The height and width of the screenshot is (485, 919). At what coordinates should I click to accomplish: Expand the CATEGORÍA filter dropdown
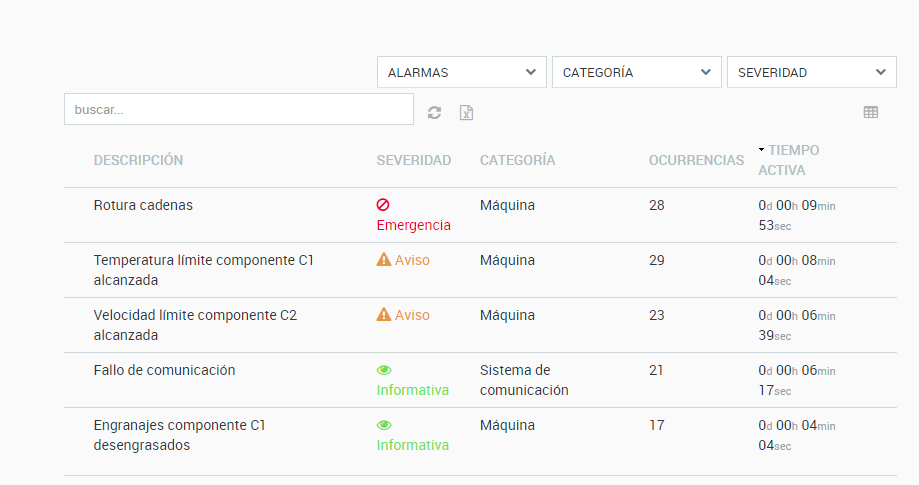coord(637,72)
